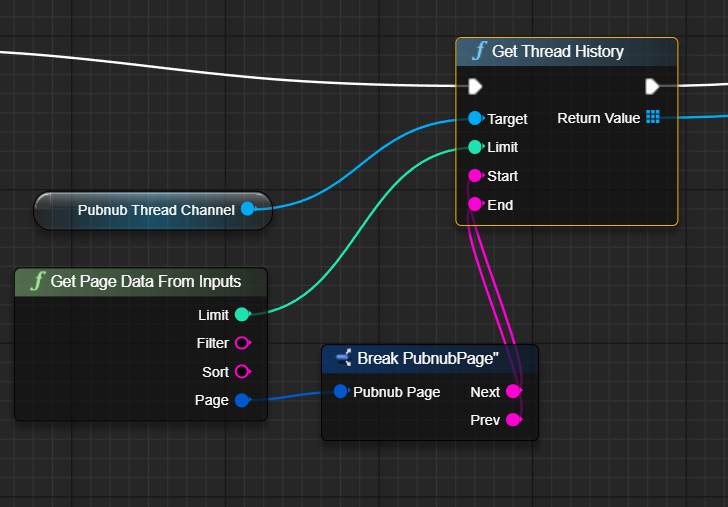Click the magenta End pin

coord(475,204)
